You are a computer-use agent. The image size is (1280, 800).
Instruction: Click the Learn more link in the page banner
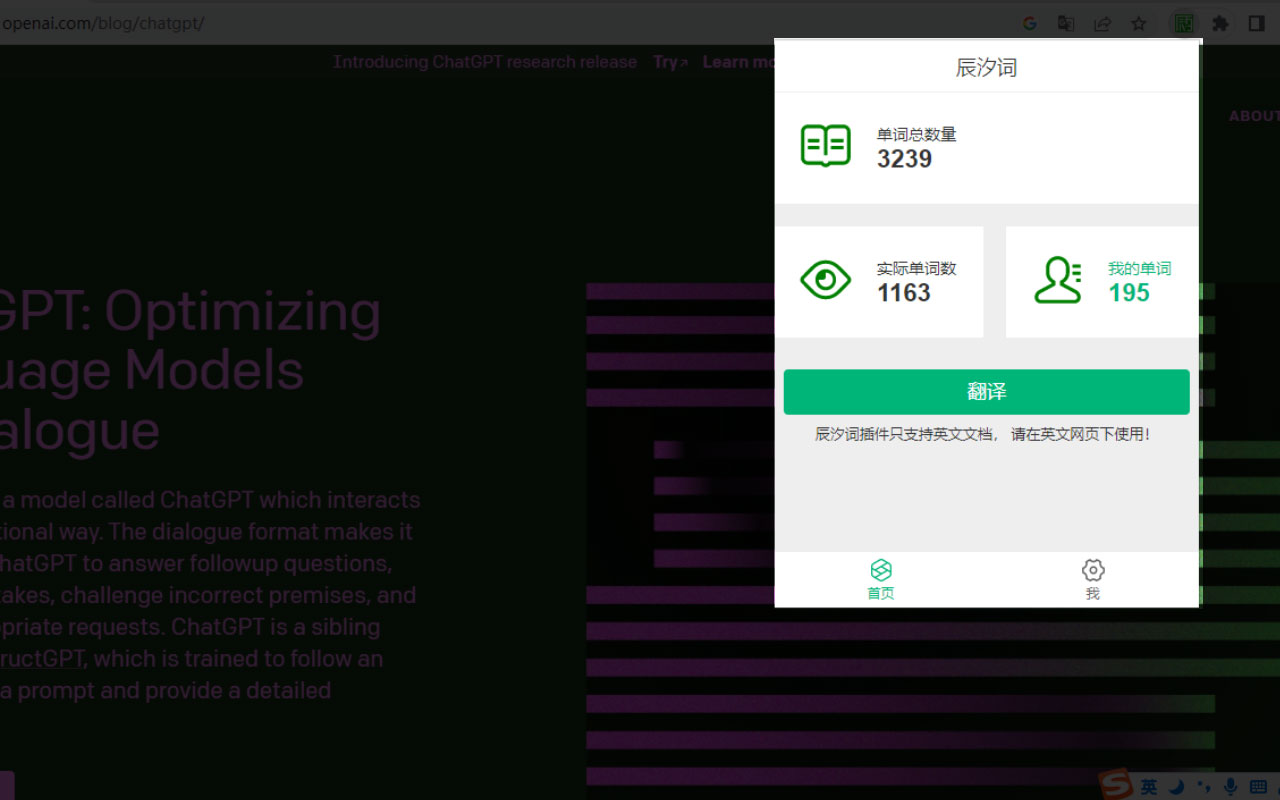pyautogui.click(x=739, y=62)
